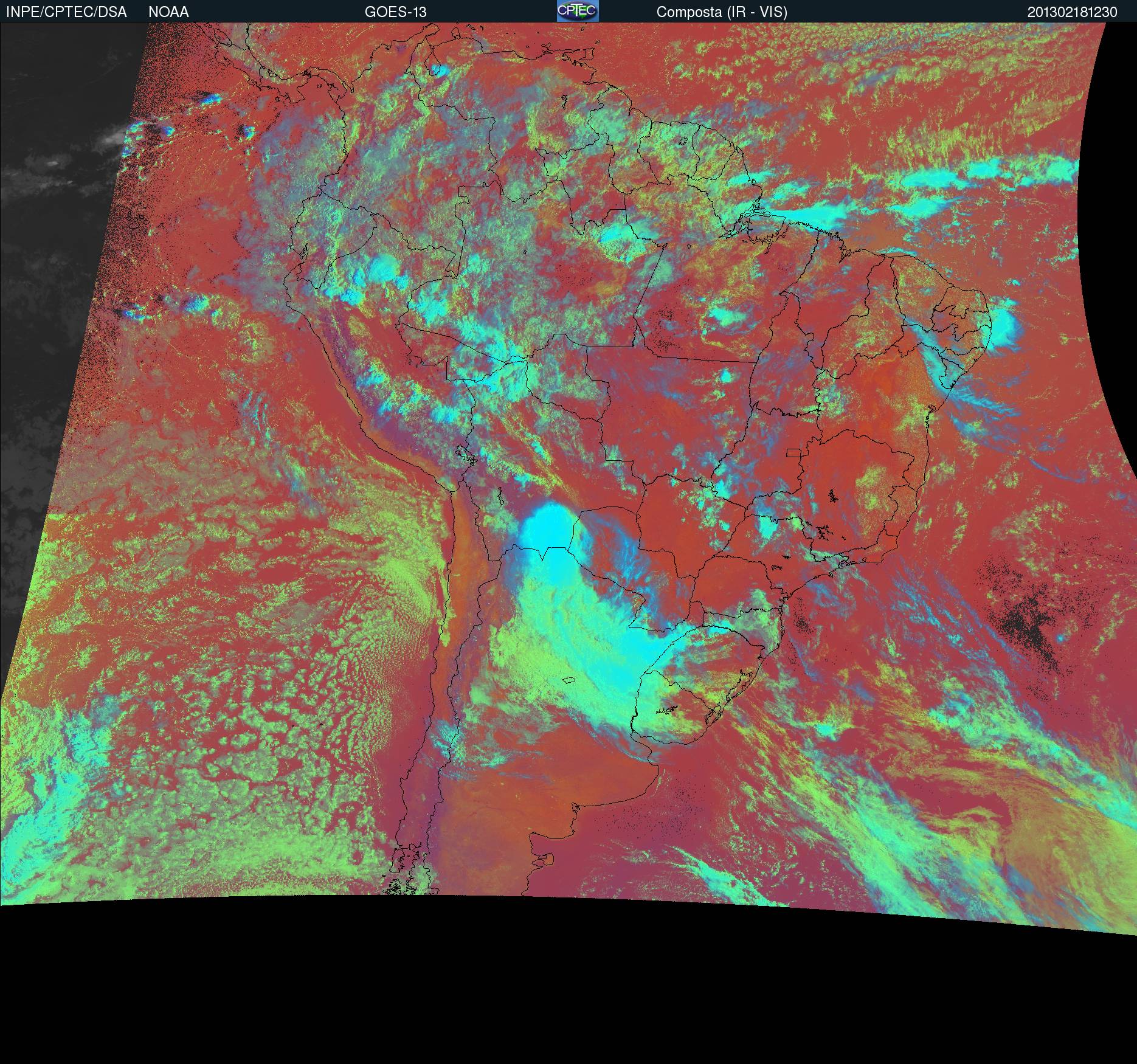
Task: Select the small cyan cloud off Brazil's northeastern tip
Action: [1003, 328]
